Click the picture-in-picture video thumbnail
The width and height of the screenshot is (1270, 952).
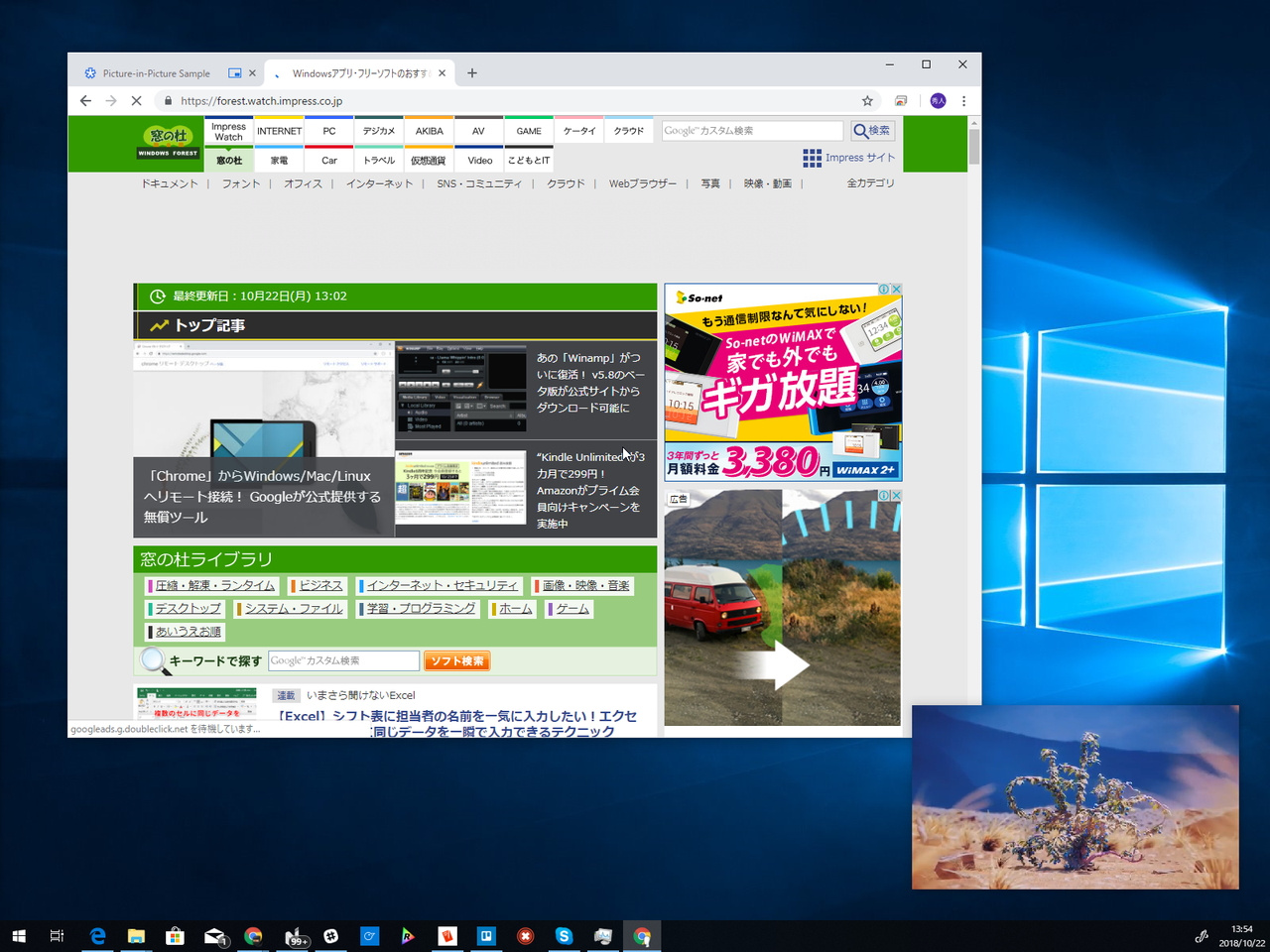[1075, 797]
